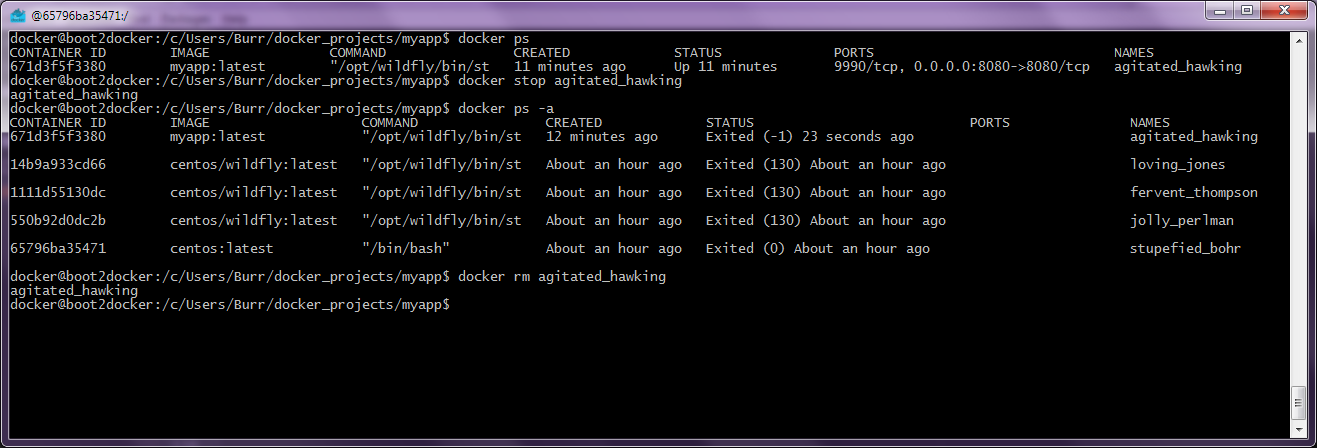
Task: Close the terminal window
Action: tap(1283, 10)
